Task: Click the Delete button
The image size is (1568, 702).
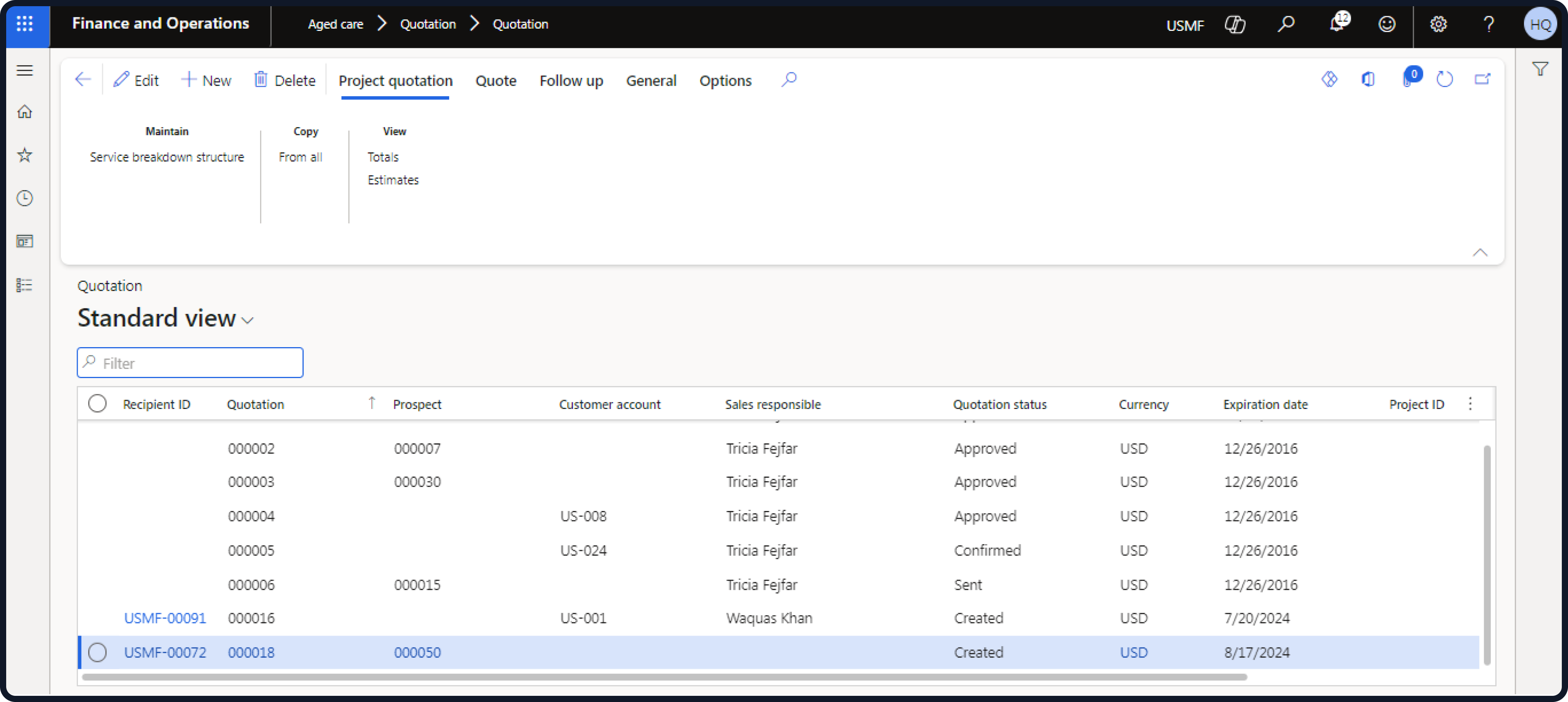Action: 284,80
